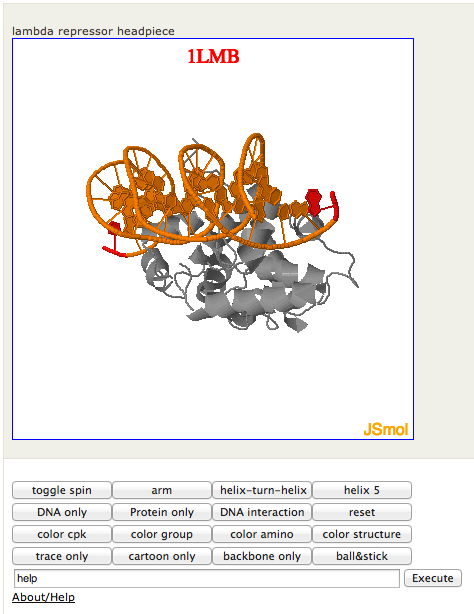Switch to ball&stick rendering
The image size is (474, 614).
click(362, 556)
